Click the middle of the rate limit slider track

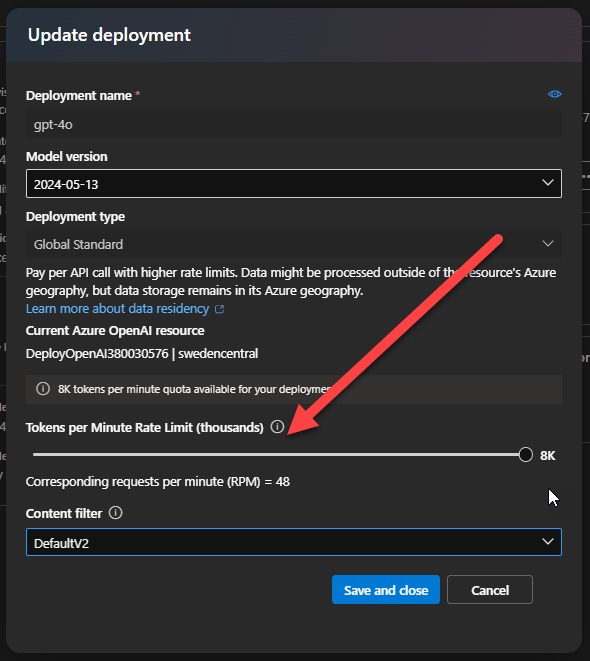(x=278, y=455)
